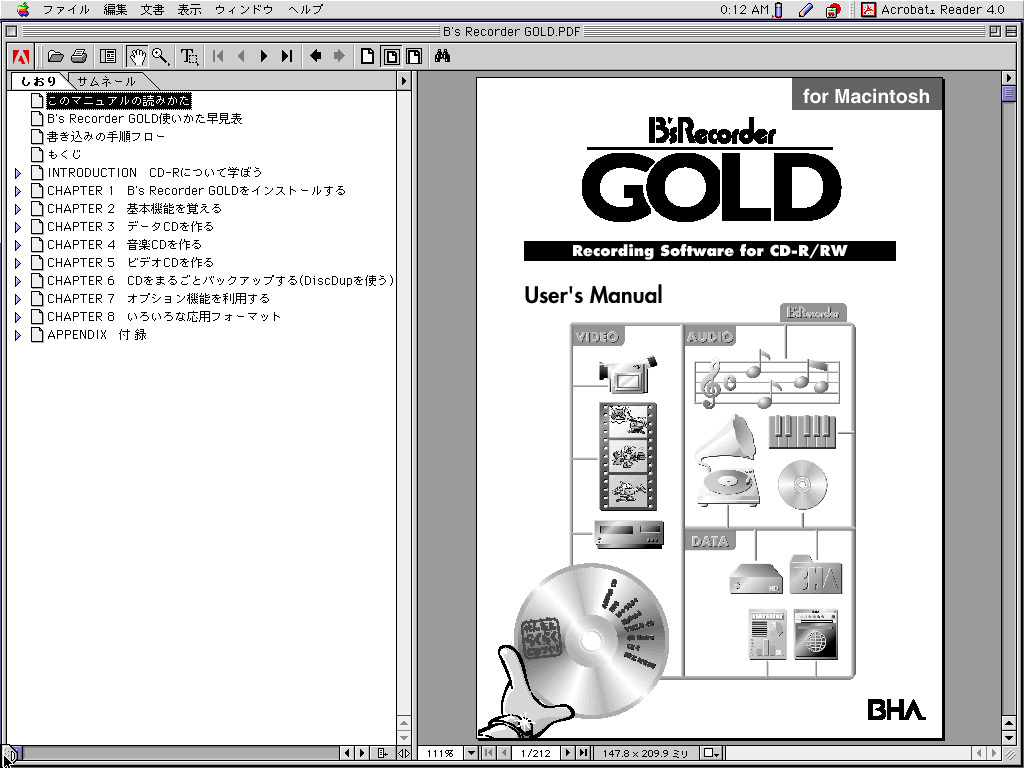Open the ウィンドウ menu

(x=244, y=9)
